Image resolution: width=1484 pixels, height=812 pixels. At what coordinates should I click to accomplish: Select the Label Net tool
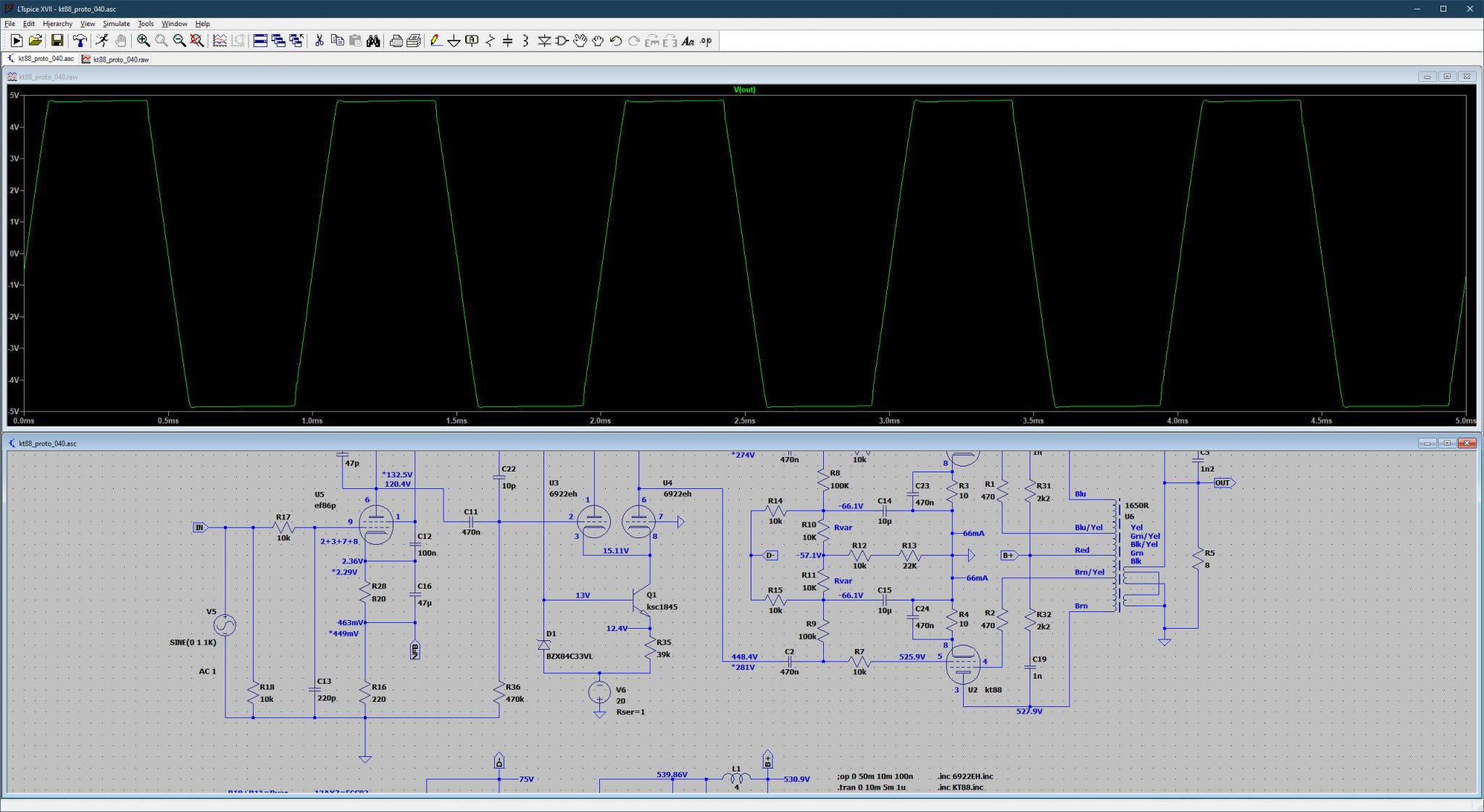point(472,41)
